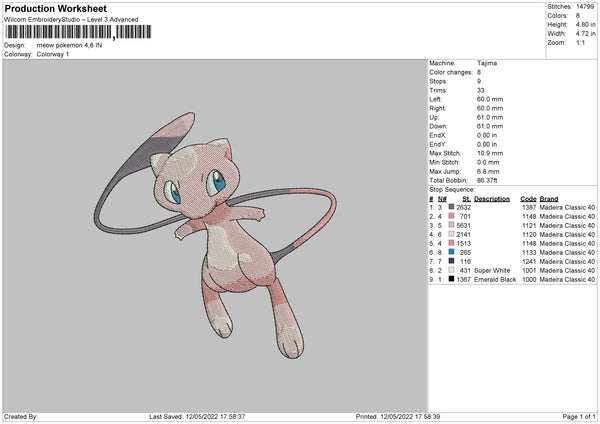Image resolution: width=600 pixels, height=424 pixels.
Task: Click the 'Stops:' label
Action: [x=438, y=81]
